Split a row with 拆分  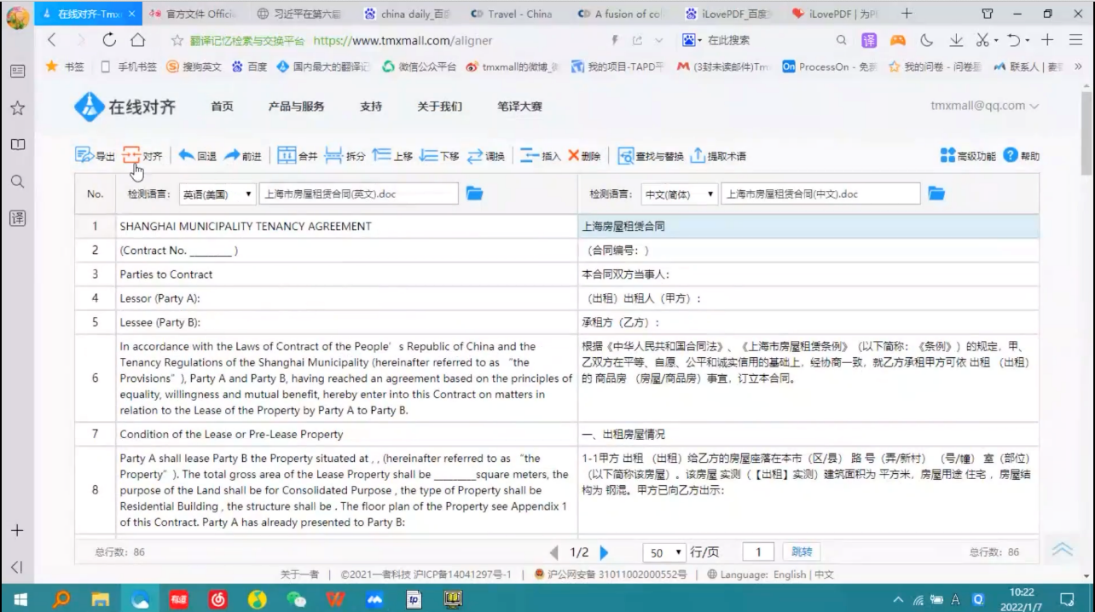pos(334,156)
